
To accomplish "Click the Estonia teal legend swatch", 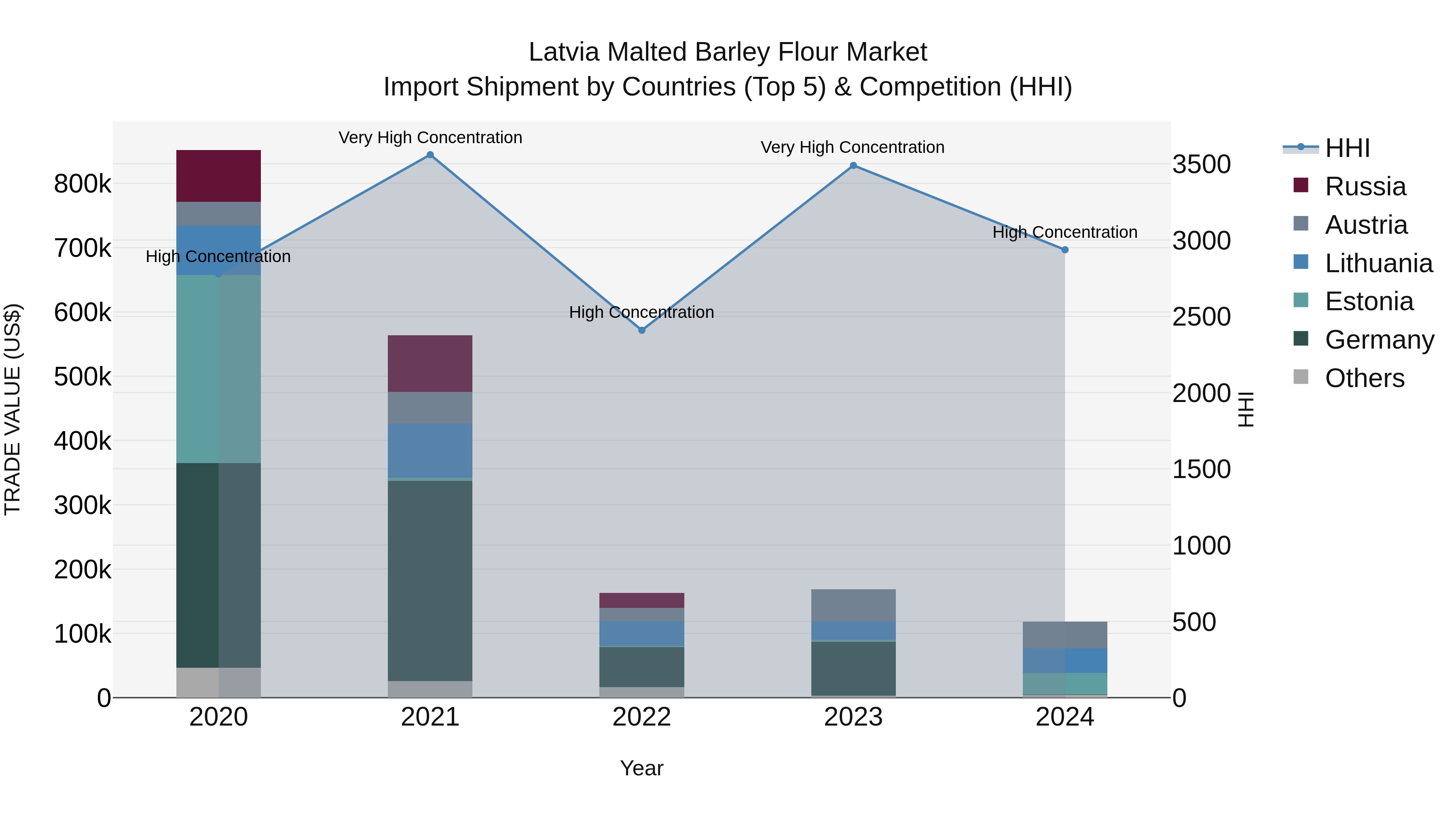I will point(1301,300).
